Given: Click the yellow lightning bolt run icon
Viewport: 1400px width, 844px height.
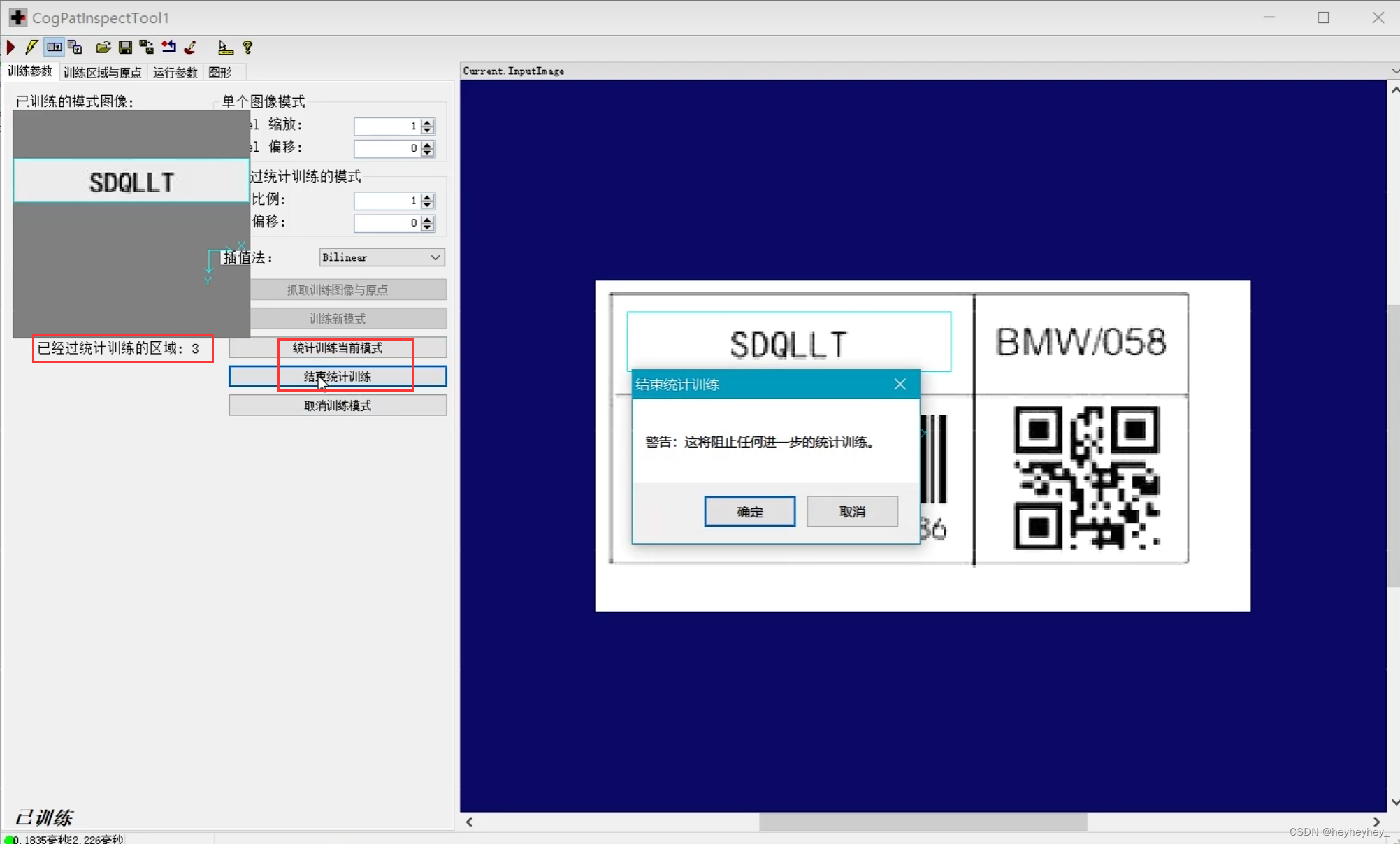Looking at the screenshot, I should tap(31, 47).
